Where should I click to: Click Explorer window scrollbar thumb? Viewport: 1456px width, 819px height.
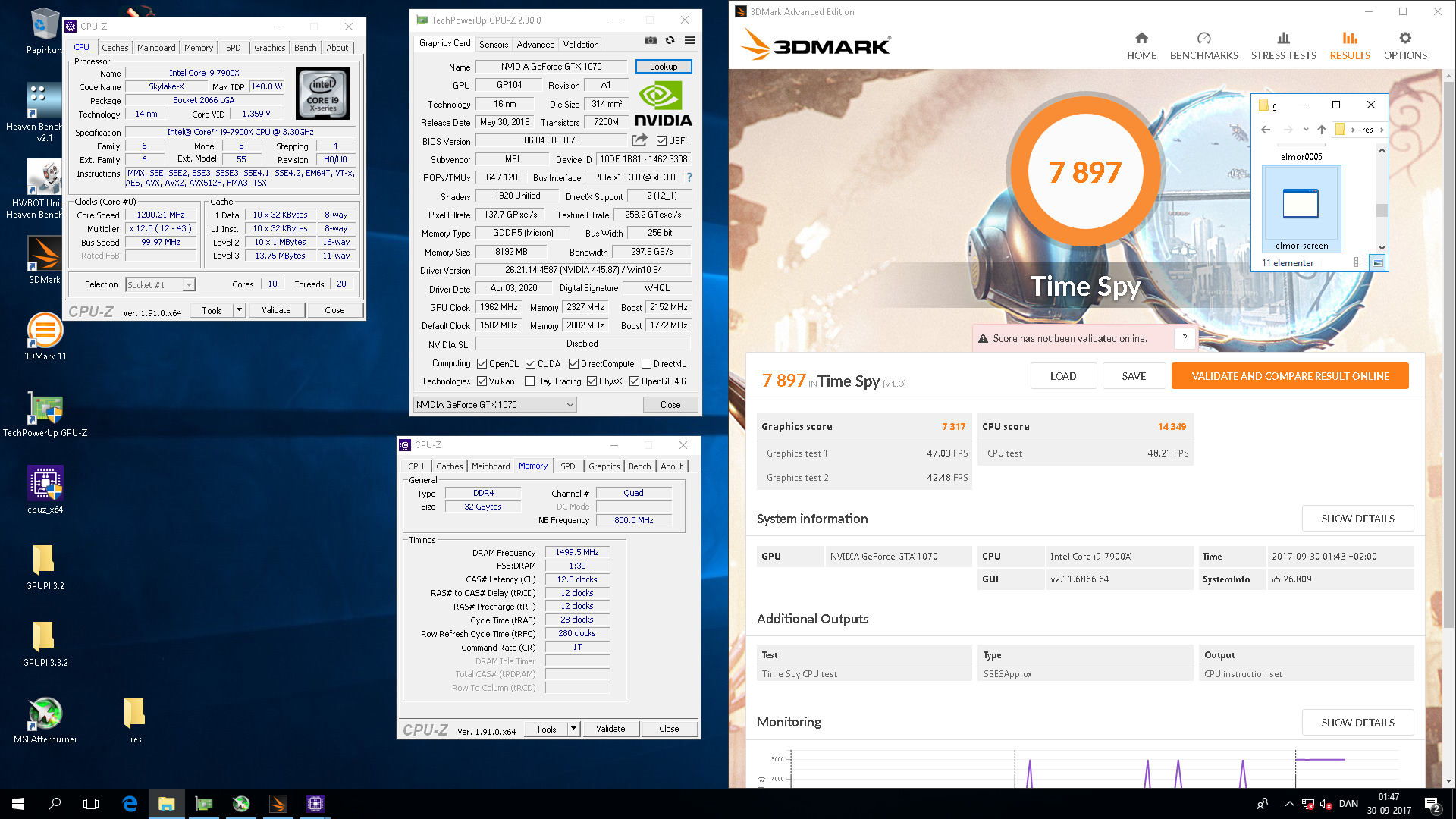[1382, 210]
